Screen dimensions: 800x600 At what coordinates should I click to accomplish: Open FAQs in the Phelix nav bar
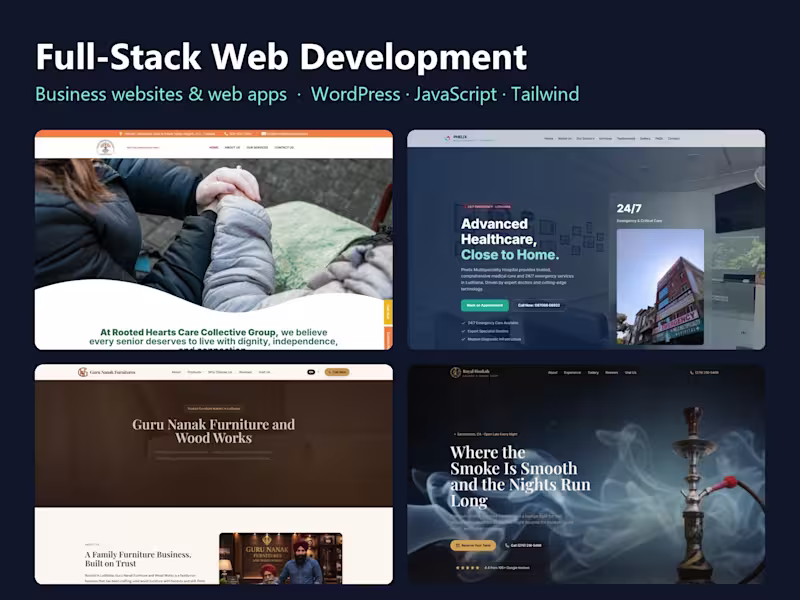click(659, 138)
